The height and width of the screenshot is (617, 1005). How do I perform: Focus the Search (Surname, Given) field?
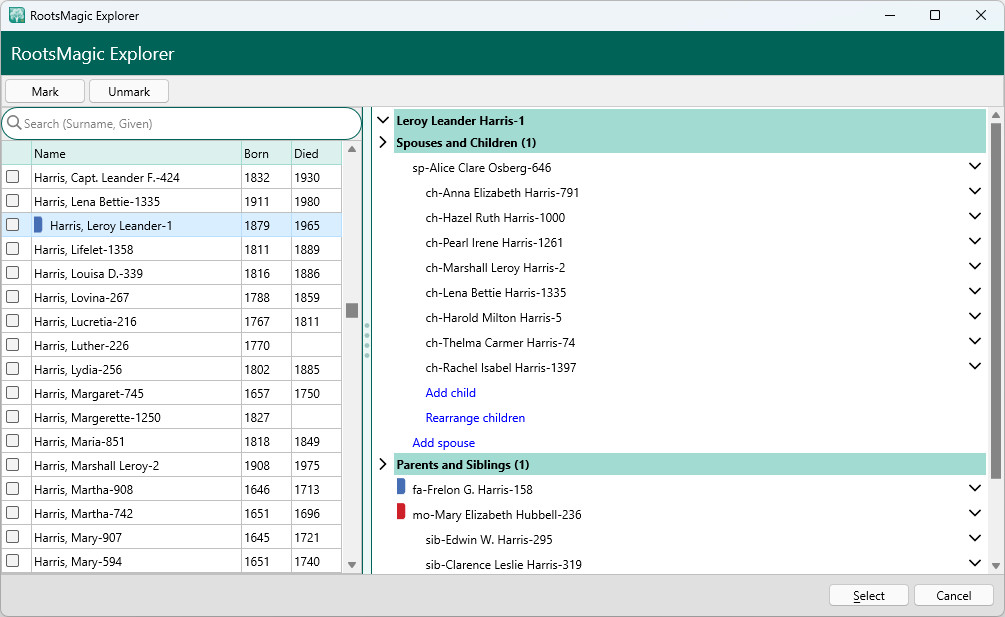[x=182, y=124]
